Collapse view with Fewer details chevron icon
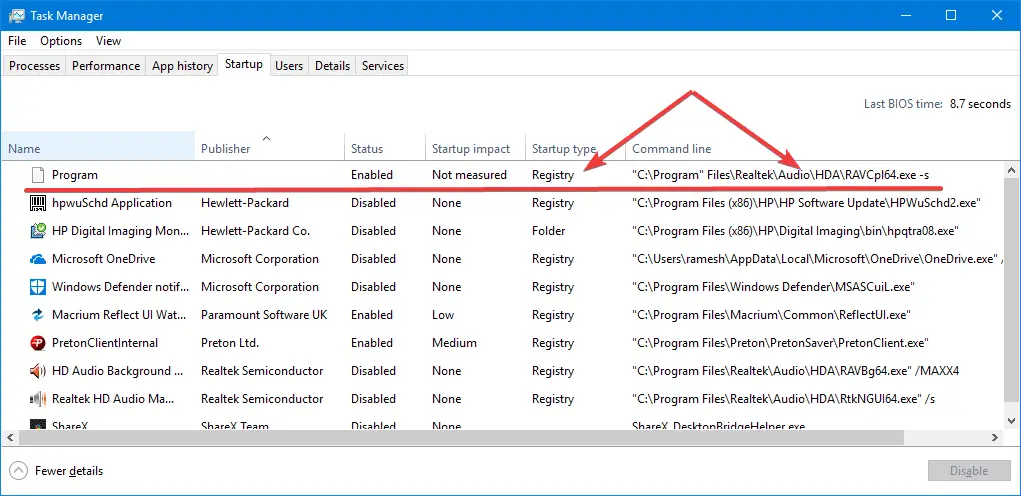This screenshot has width=1021, height=496. 20,471
